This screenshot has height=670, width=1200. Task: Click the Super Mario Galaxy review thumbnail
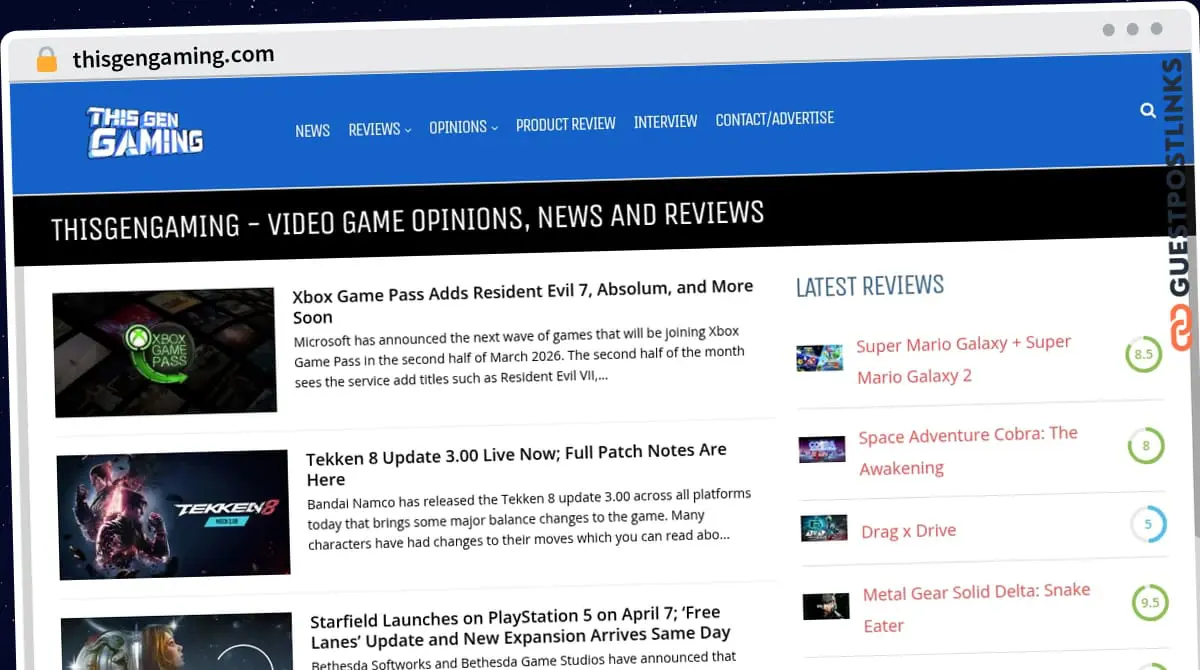click(x=820, y=357)
